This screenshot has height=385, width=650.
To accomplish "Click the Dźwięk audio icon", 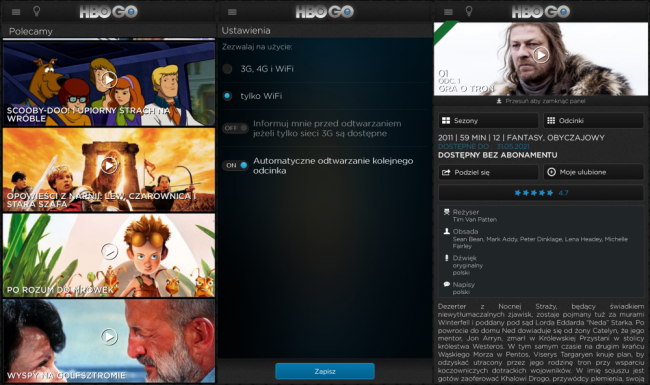I will point(446,258).
